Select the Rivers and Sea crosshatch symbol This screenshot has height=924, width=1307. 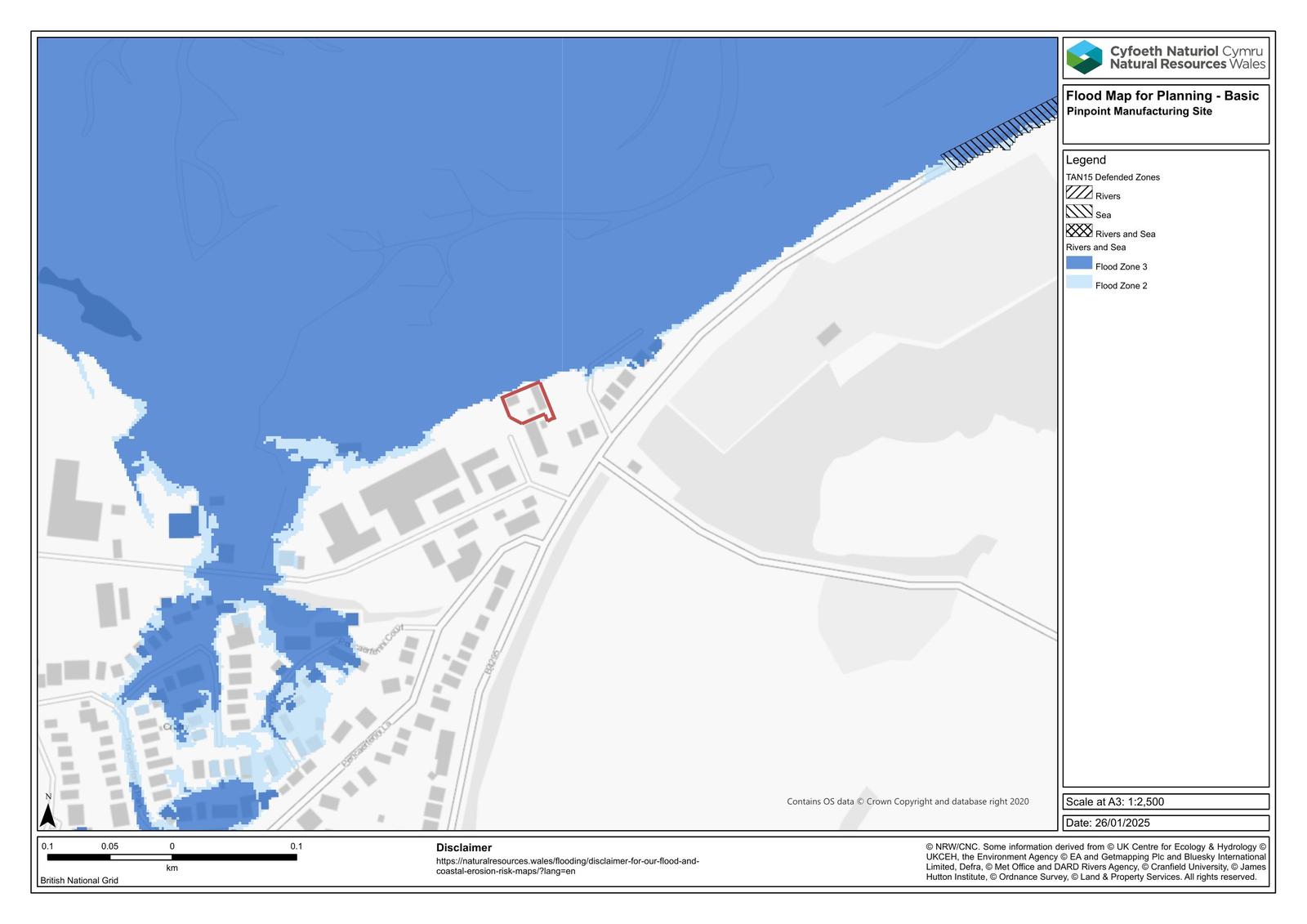(x=1078, y=230)
